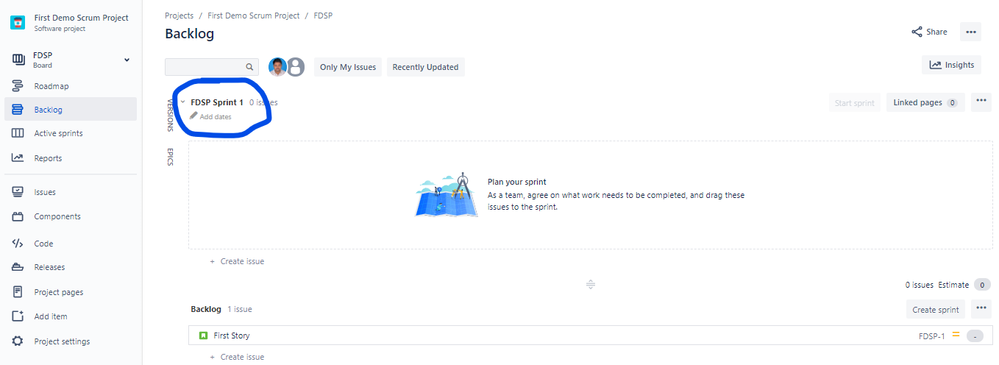
Task: Collapse the FDSP Sprint 1 section
Action: 183,102
